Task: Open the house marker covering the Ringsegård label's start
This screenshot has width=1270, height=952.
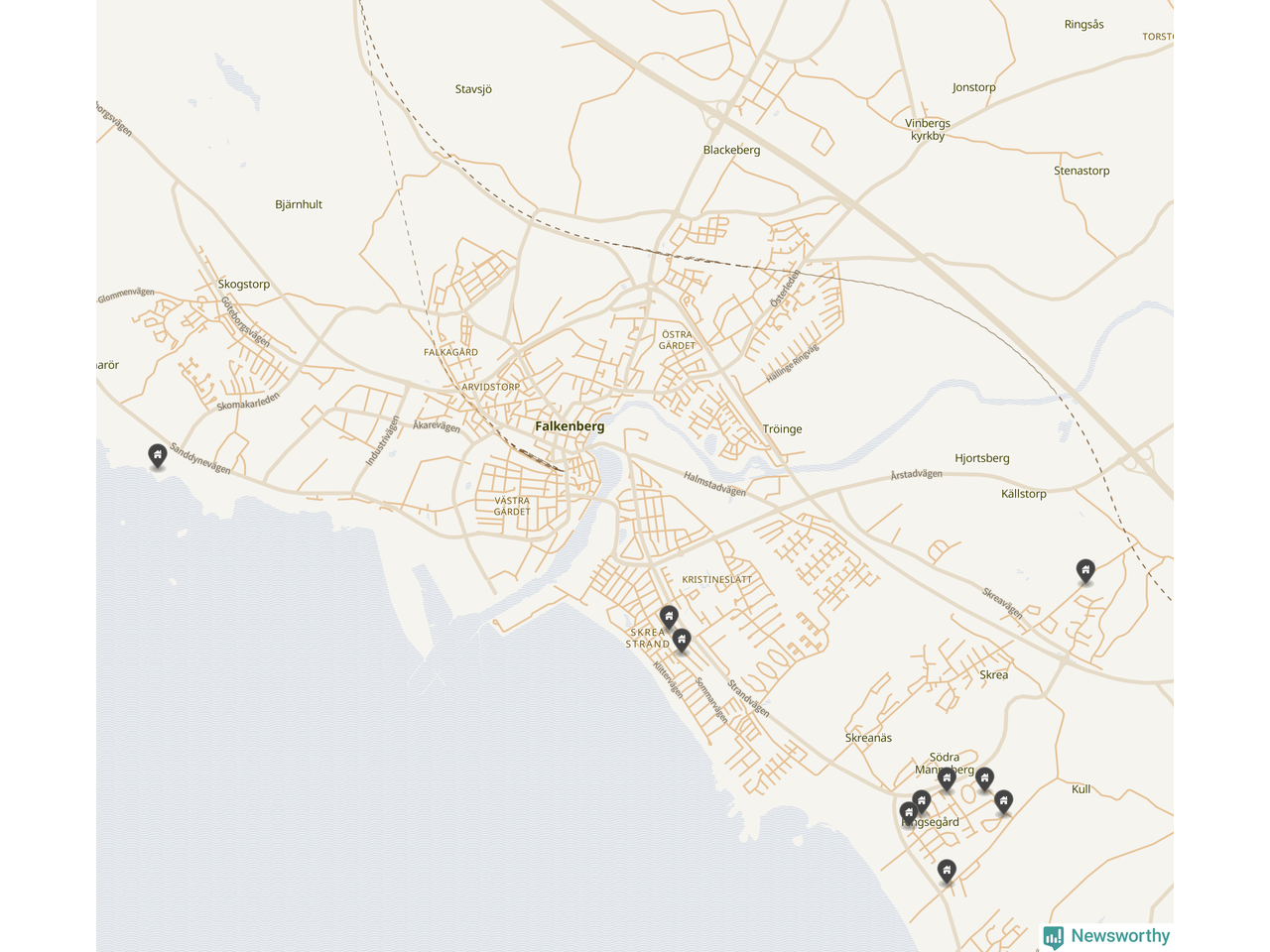Action: click(x=908, y=814)
